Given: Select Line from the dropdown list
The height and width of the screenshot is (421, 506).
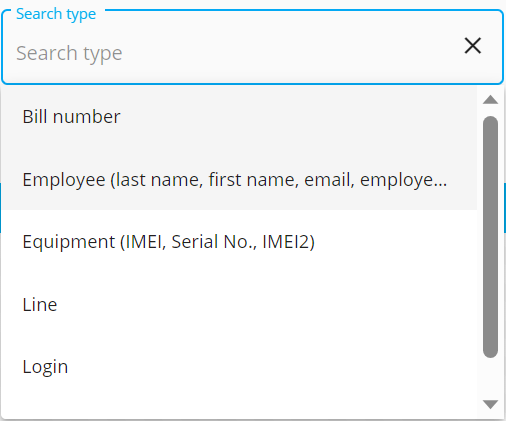Looking at the screenshot, I should pos(239,304).
